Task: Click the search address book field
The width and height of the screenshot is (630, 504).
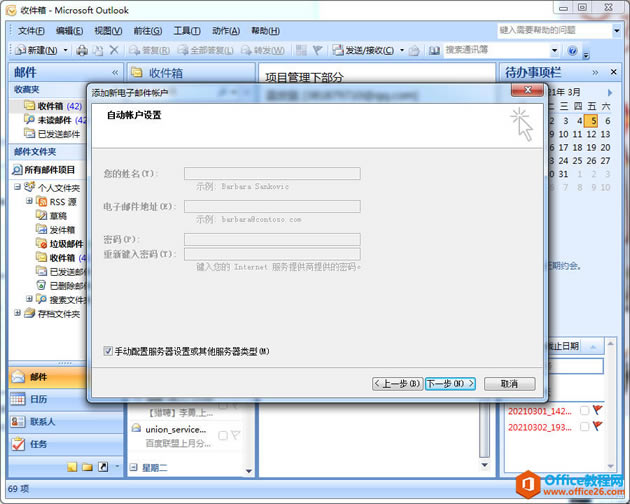Action: tap(497, 50)
